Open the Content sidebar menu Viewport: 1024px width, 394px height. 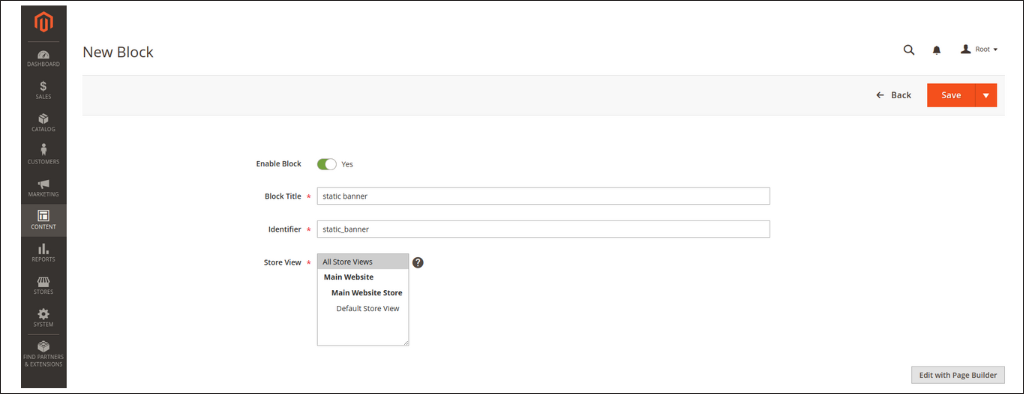(x=43, y=220)
